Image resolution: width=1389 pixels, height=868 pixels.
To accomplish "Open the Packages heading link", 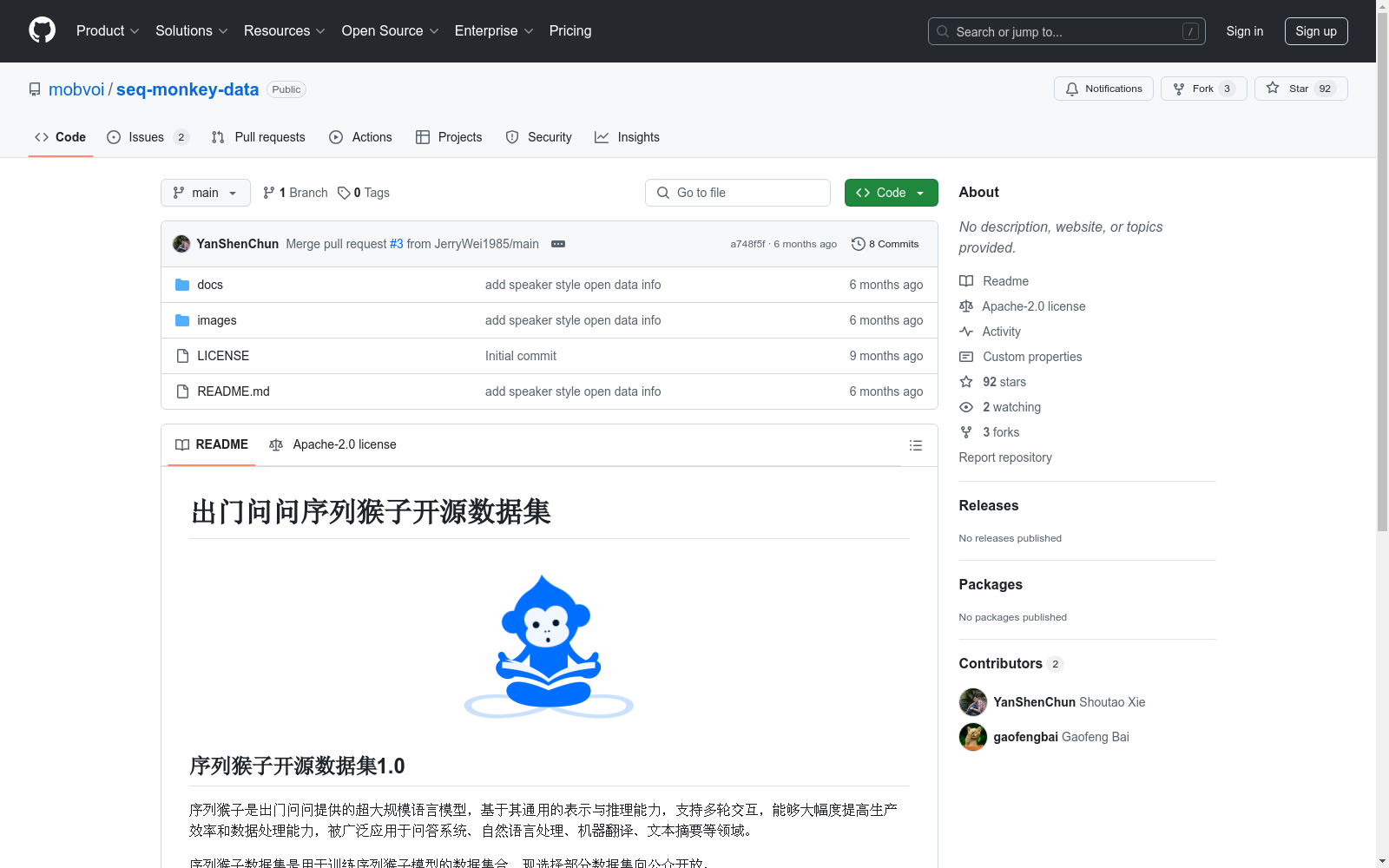I will tap(991, 584).
